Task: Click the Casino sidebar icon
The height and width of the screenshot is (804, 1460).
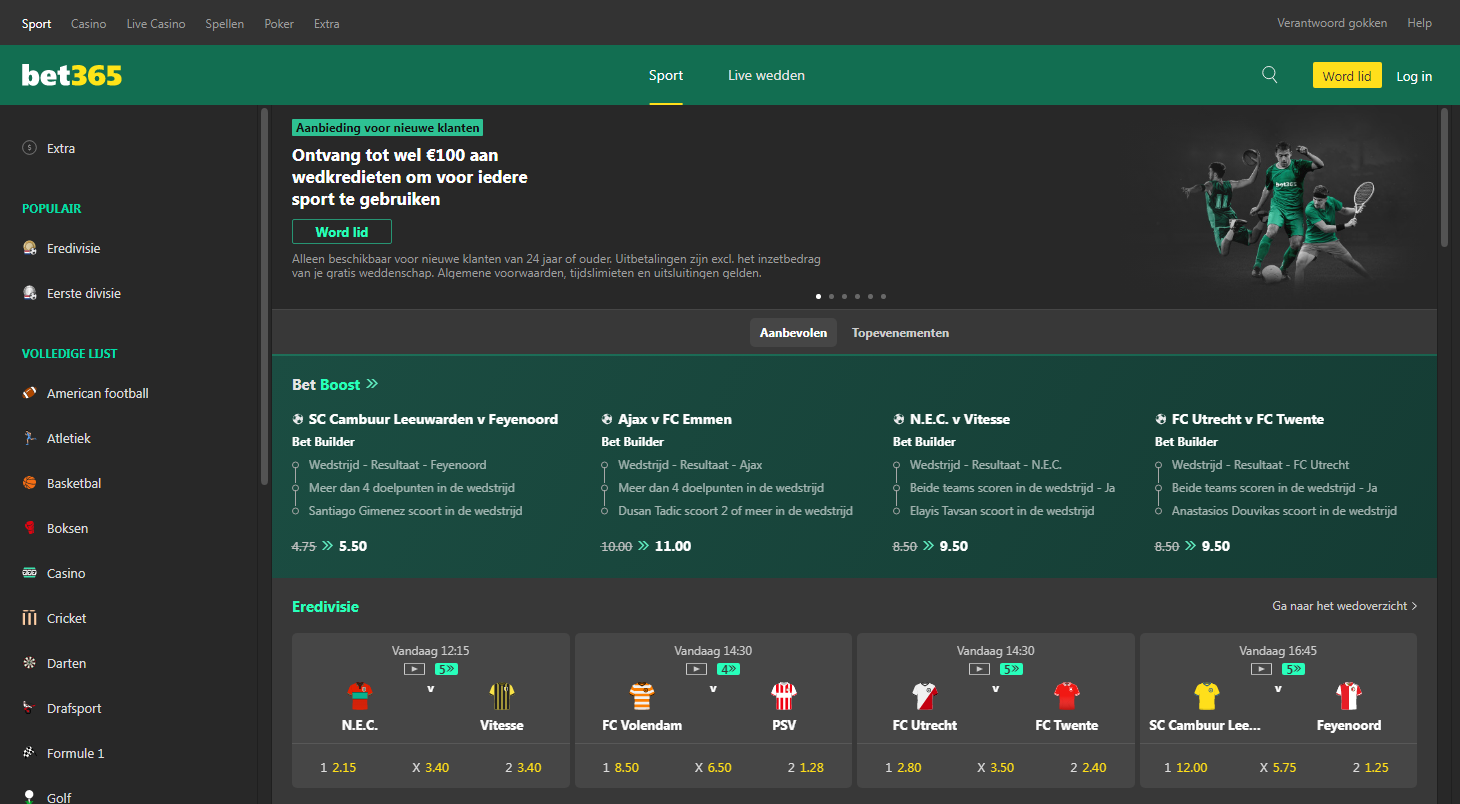Action: tap(29, 573)
